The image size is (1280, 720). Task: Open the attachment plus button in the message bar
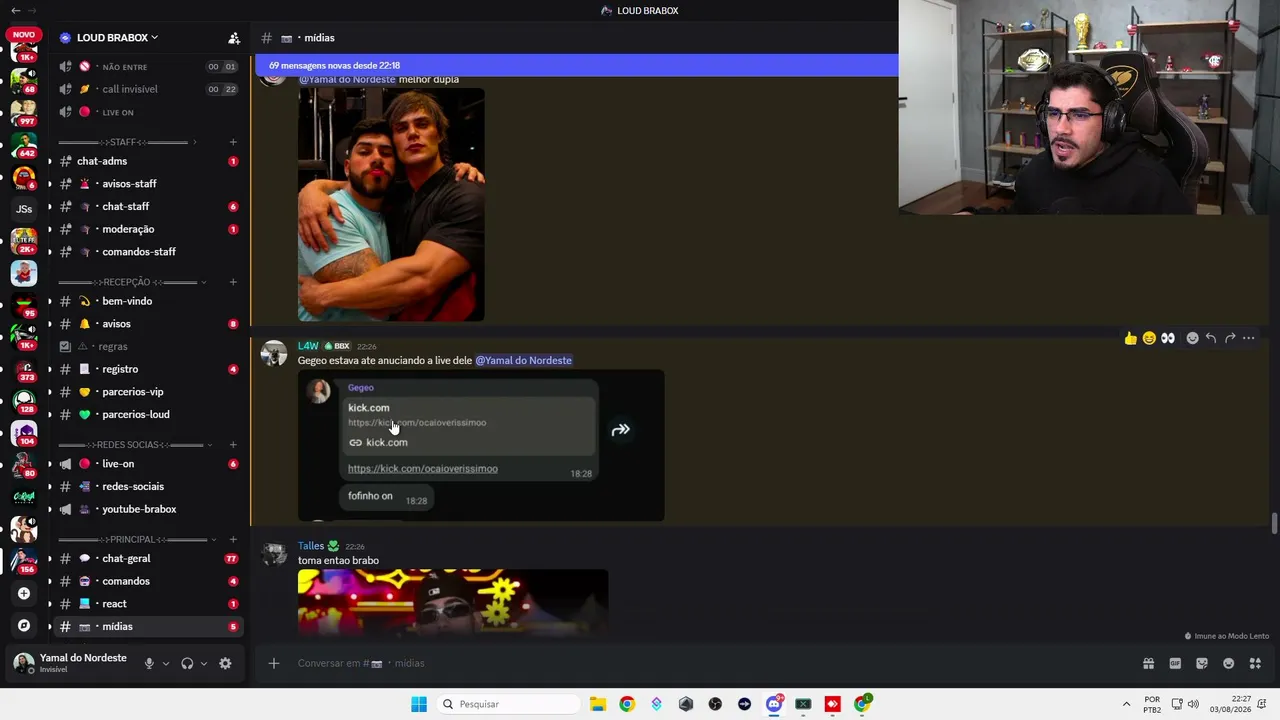(x=273, y=663)
